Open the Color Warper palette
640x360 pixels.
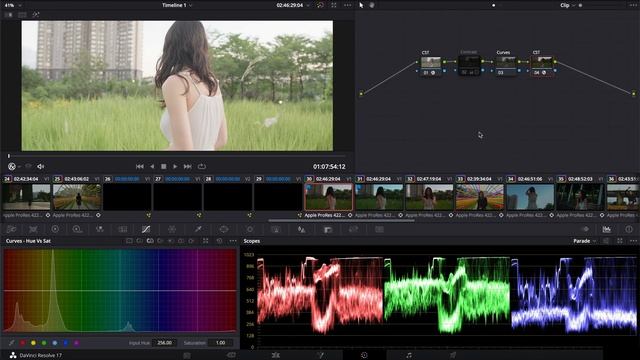(x=172, y=229)
